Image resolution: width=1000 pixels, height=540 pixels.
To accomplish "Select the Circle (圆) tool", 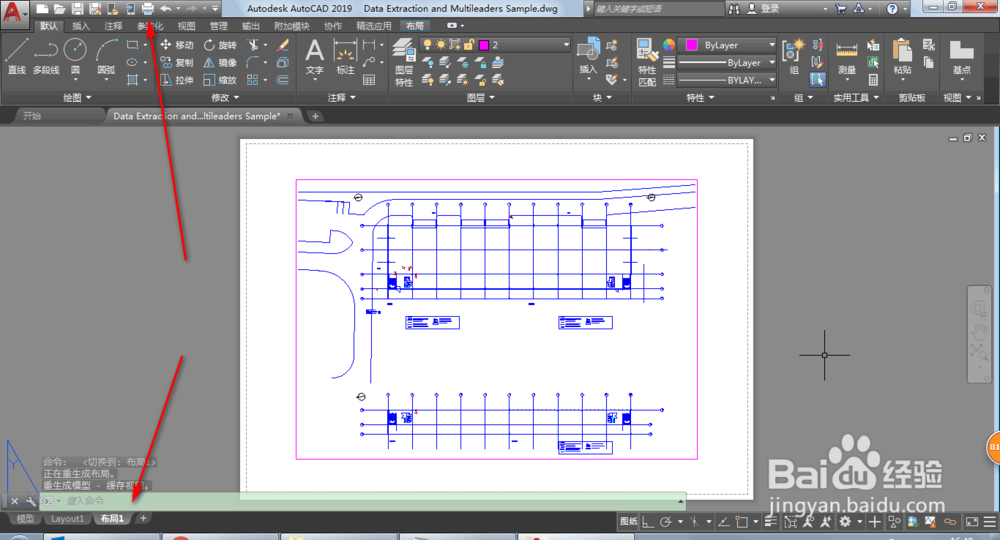I will [x=75, y=56].
